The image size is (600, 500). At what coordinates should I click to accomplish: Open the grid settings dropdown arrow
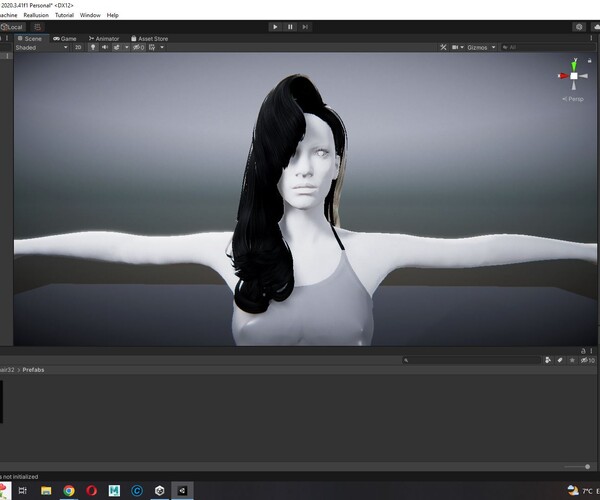pos(162,47)
